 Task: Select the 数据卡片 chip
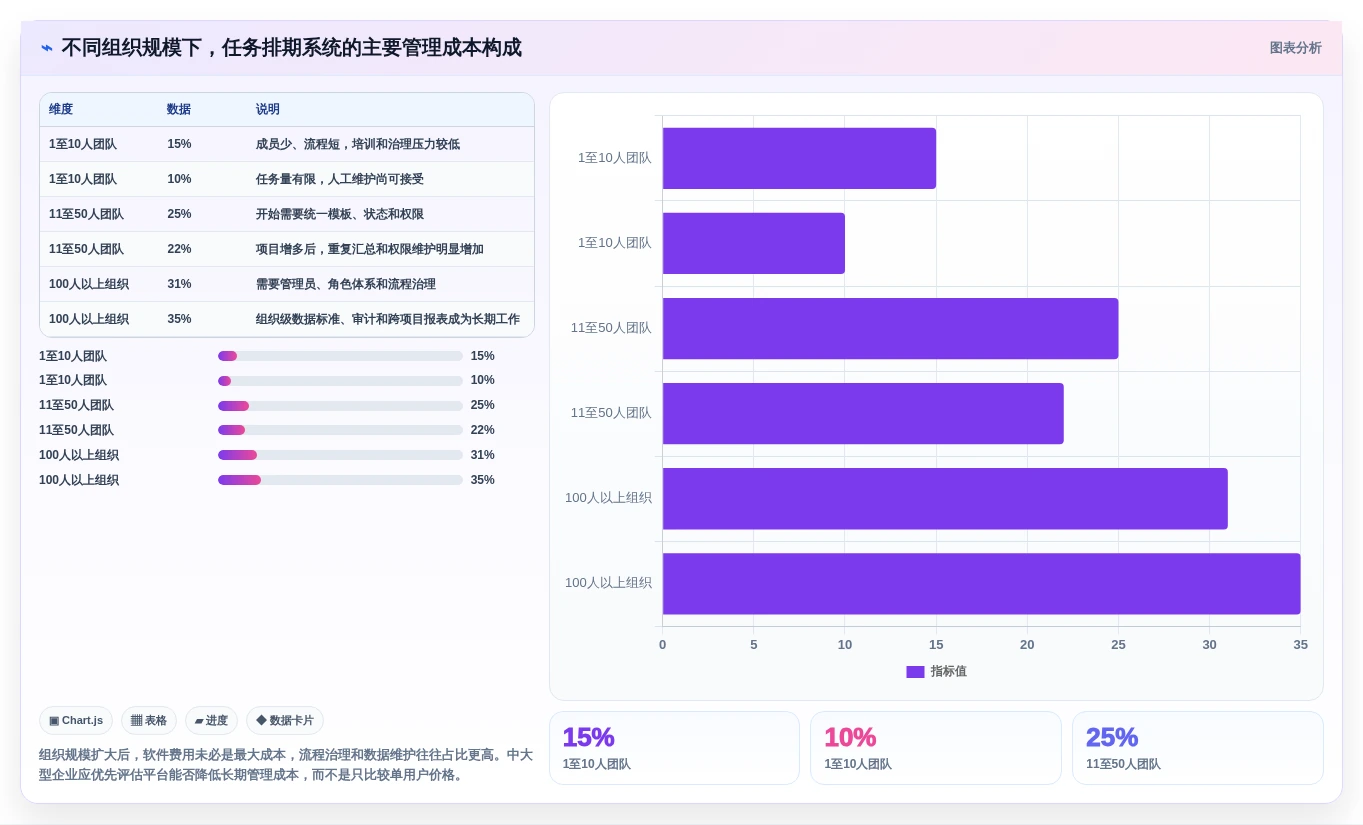285,720
